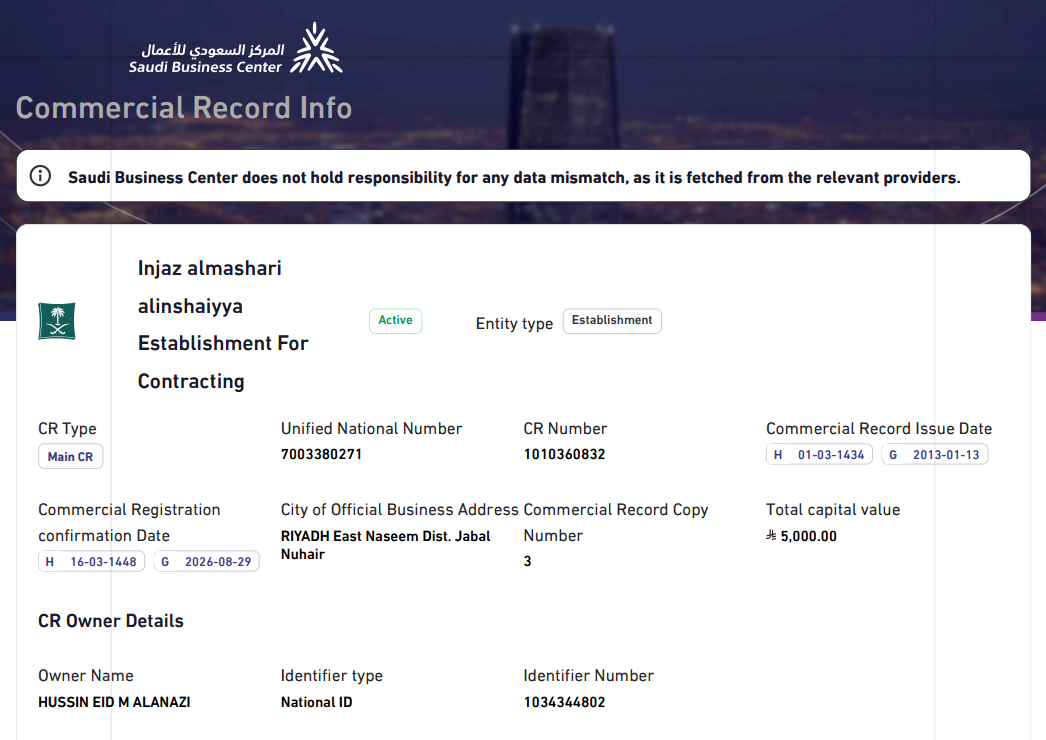Click the Commercial Record Info heading

184,108
